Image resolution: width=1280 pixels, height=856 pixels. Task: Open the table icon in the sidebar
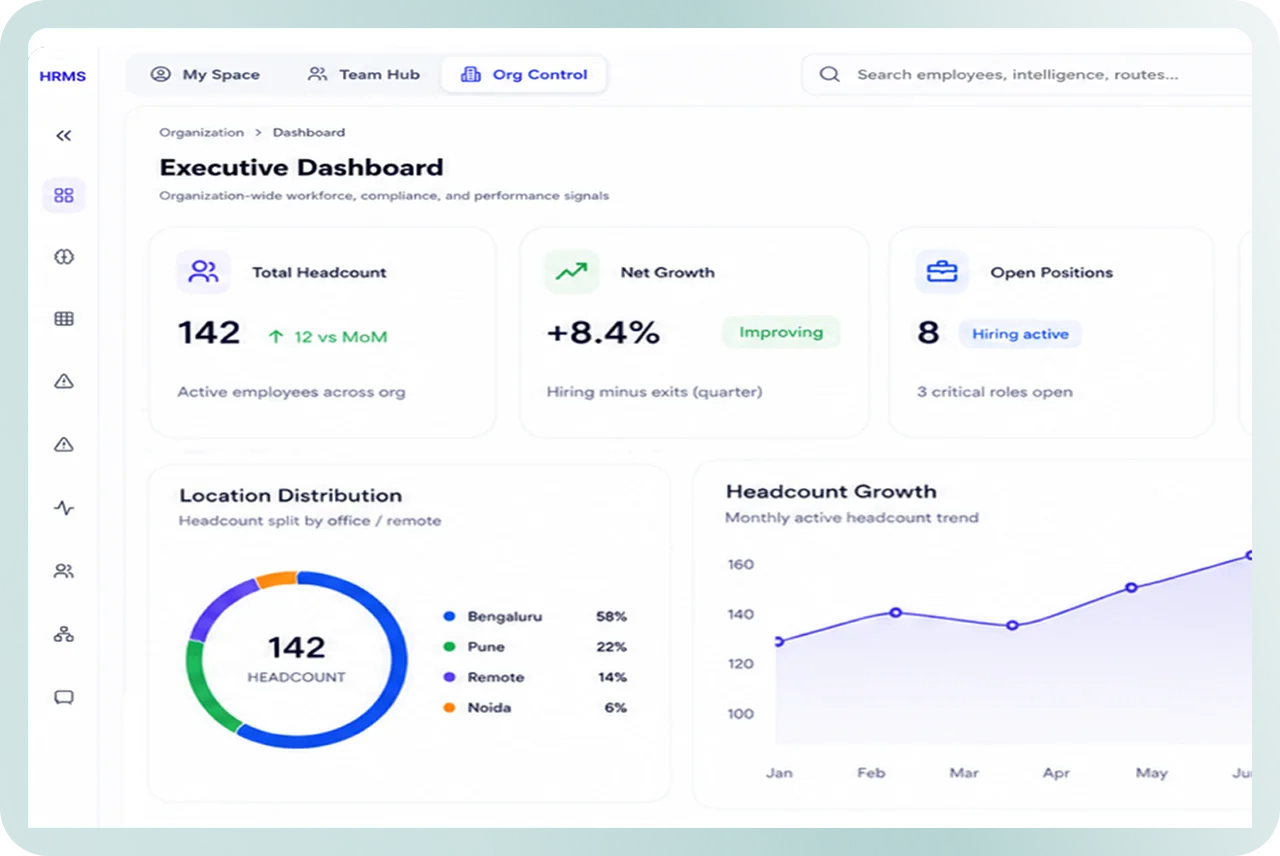coord(64,319)
